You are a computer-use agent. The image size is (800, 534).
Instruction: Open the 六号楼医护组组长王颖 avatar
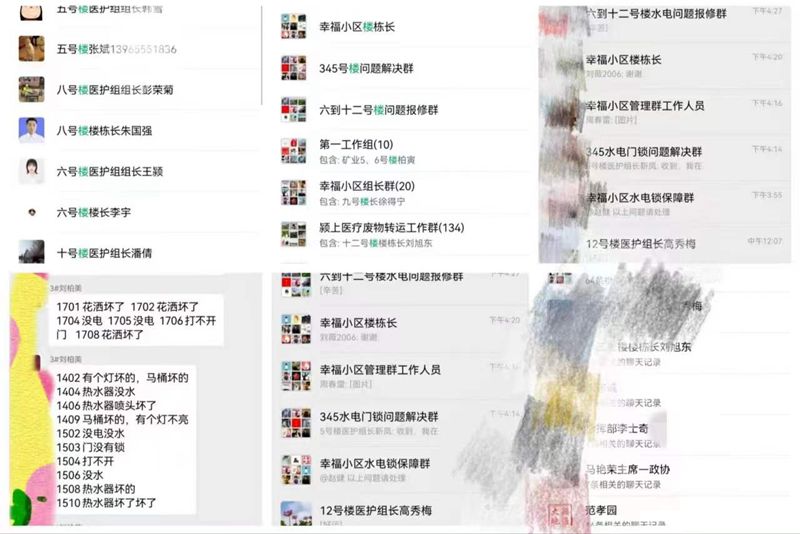(32, 171)
